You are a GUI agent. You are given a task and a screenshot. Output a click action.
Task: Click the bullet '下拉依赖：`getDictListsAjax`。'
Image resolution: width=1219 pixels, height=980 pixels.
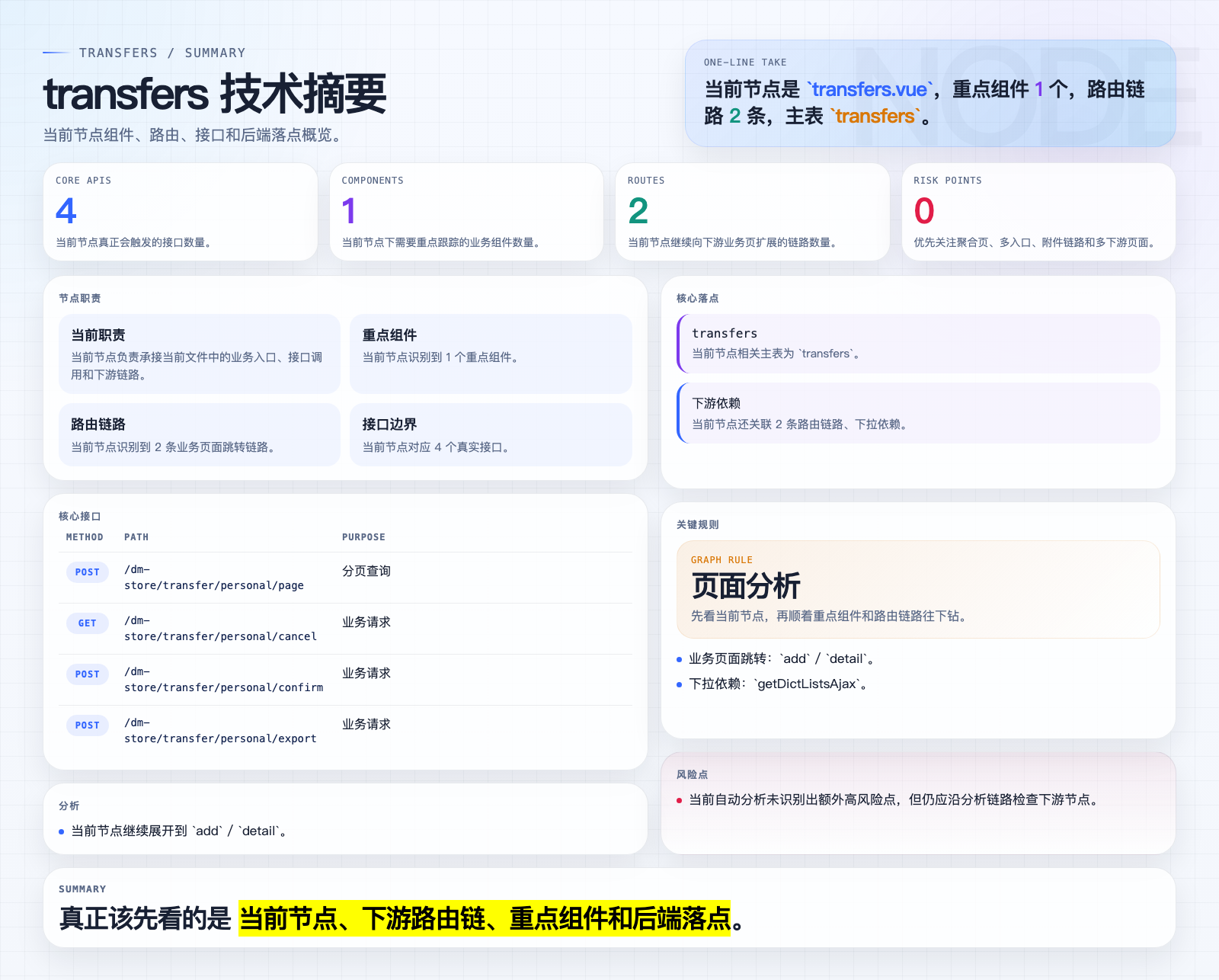click(x=779, y=684)
